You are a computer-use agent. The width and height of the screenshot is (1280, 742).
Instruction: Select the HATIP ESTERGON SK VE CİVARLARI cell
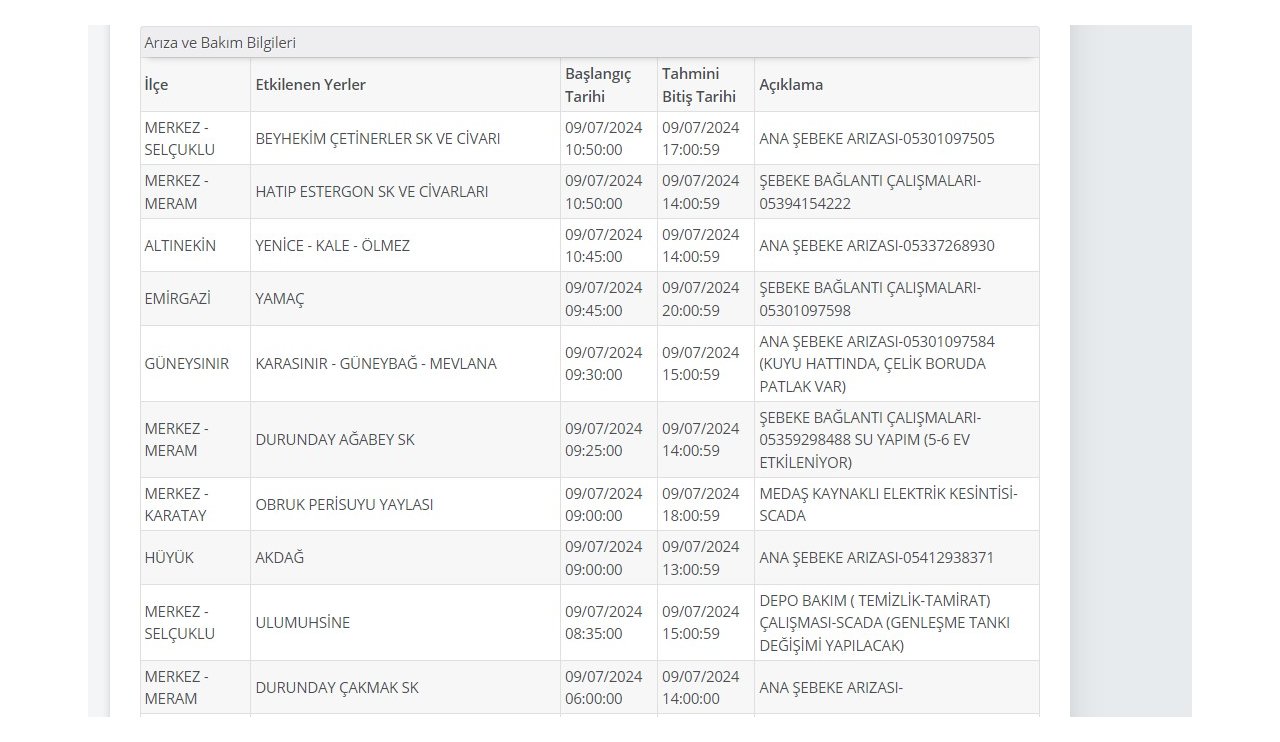pos(371,192)
